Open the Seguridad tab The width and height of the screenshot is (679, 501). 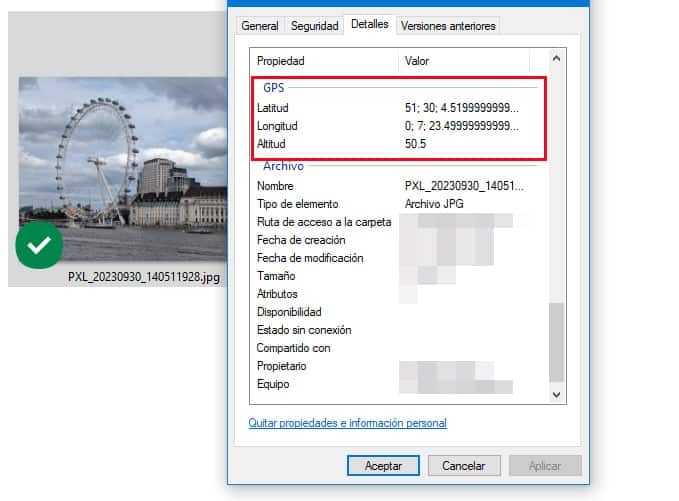(314, 26)
